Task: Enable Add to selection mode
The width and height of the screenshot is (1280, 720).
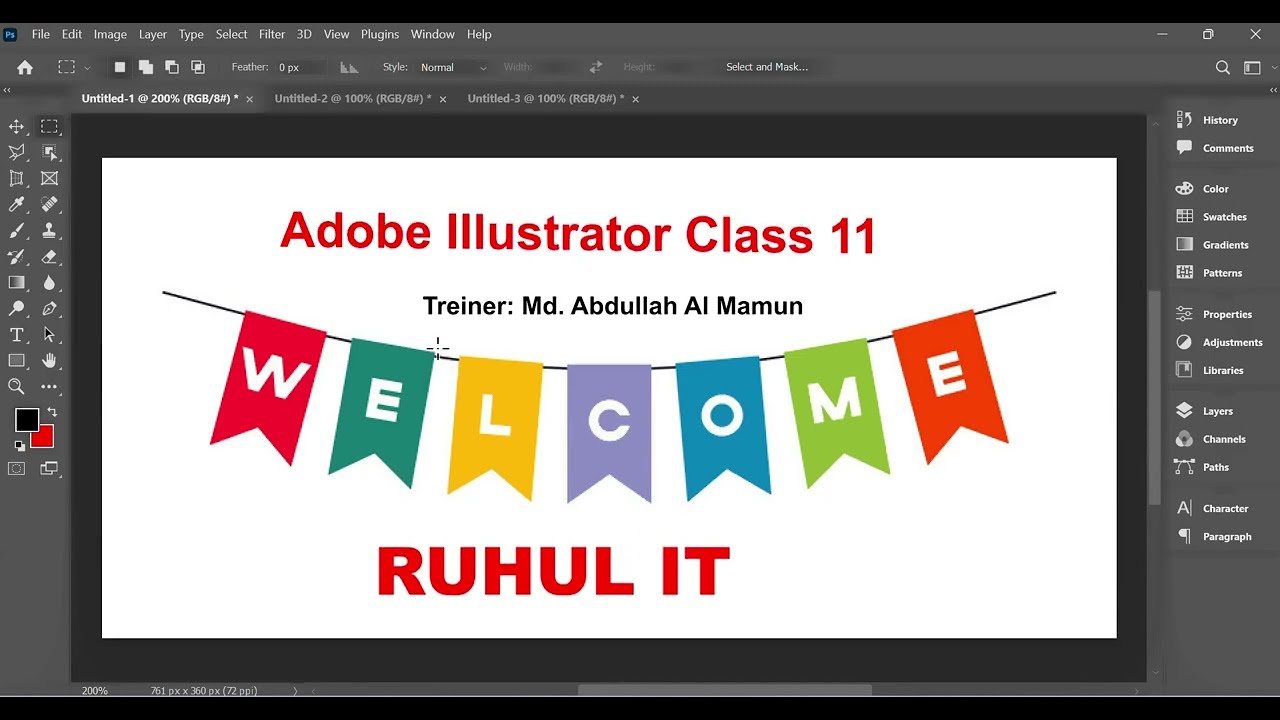Action: [x=146, y=67]
